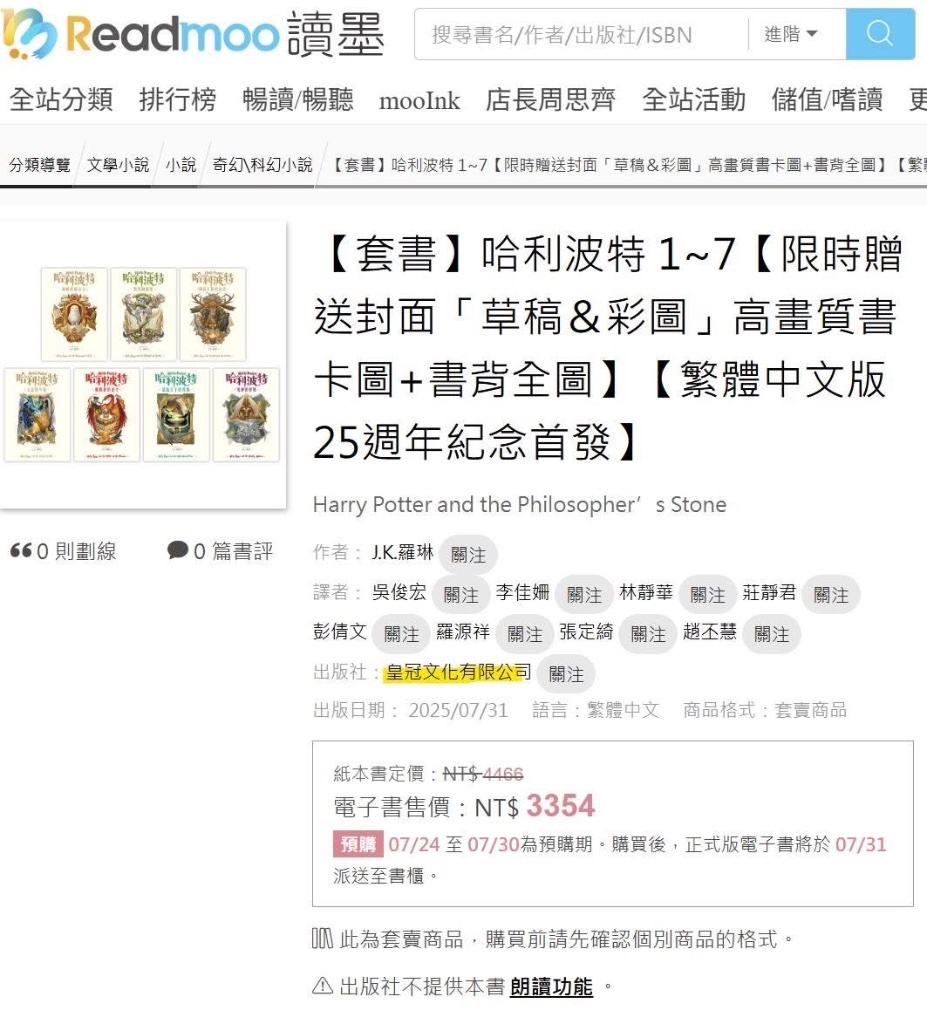Screen dimensions: 927x1024
Task: Expand the 進階 advanced search dropdown
Action: click(x=791, y=34)
